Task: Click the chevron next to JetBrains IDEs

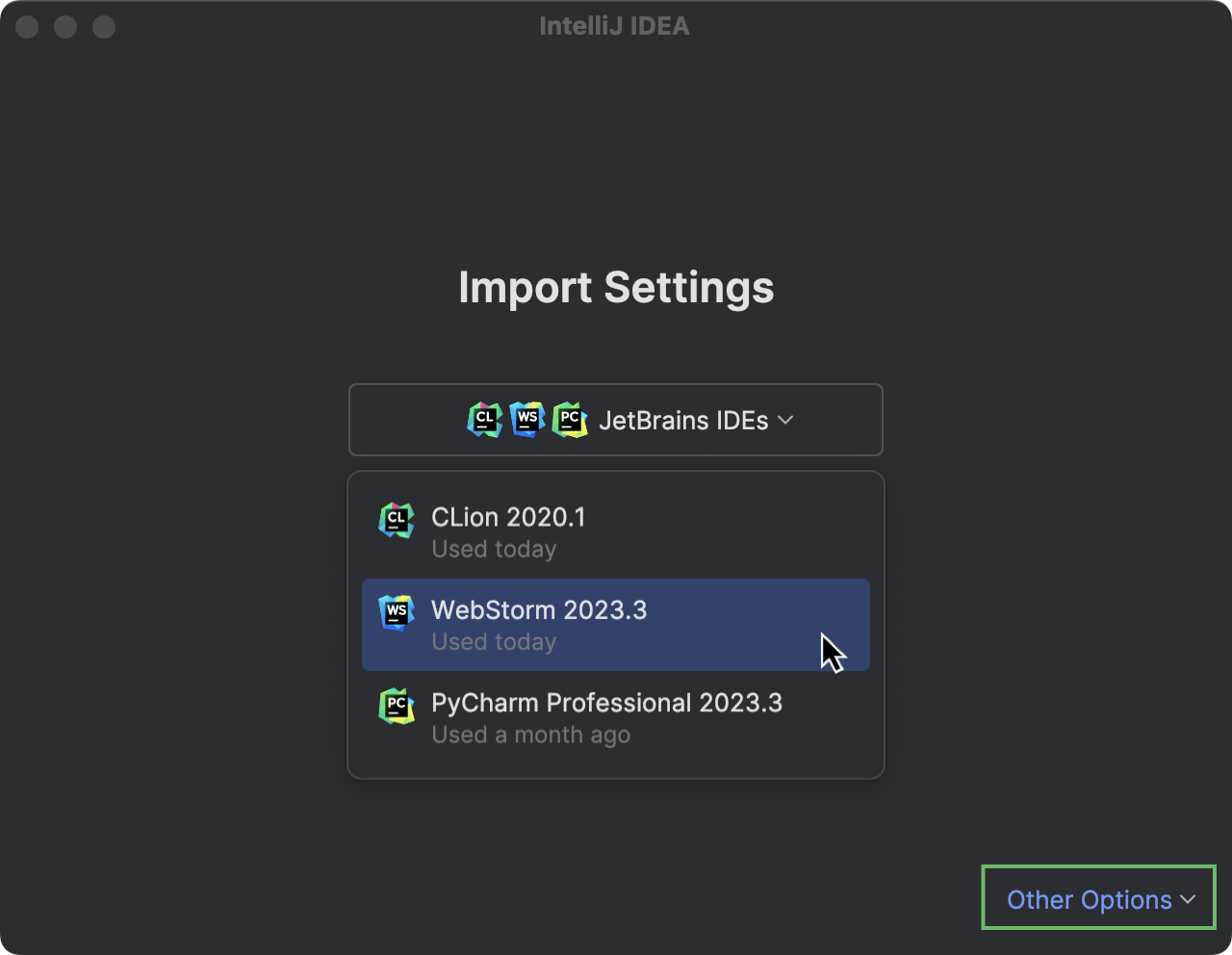Action: (x=784, y=420)
